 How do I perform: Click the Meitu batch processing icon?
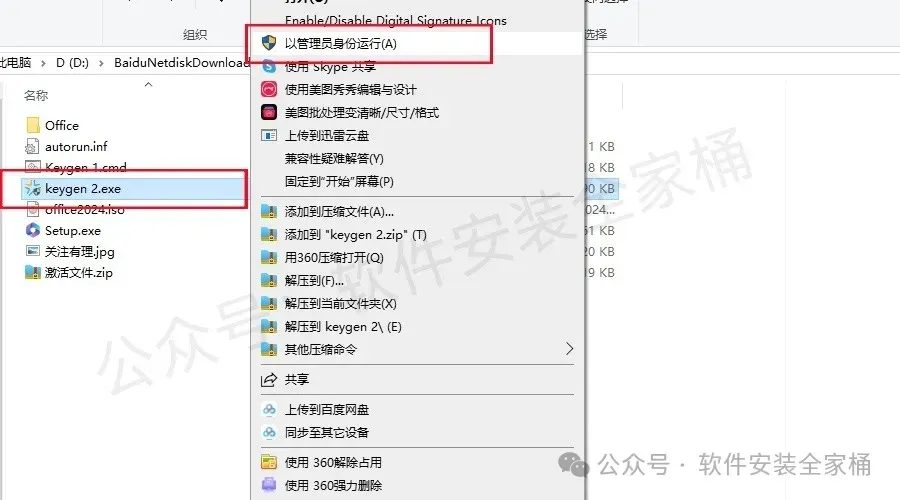(269, 112)
